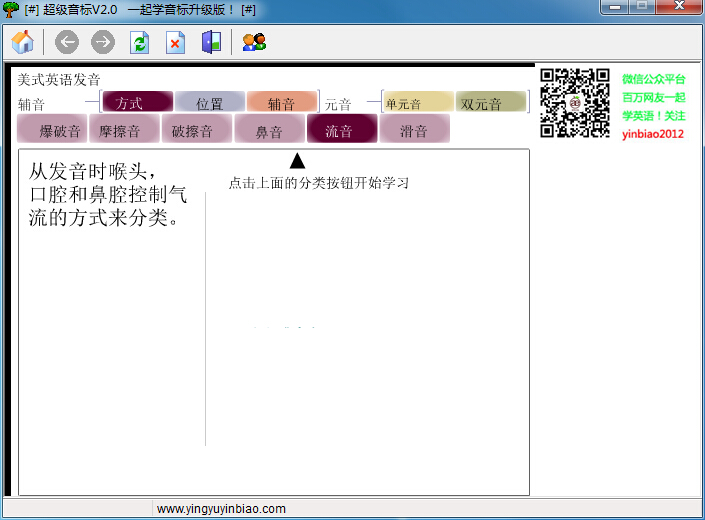Open the 双元音 vowel category

491,102
